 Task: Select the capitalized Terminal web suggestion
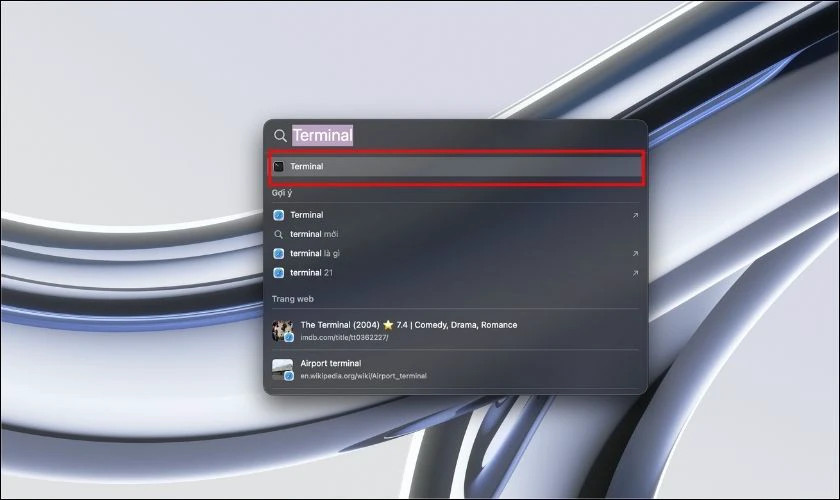307,215
